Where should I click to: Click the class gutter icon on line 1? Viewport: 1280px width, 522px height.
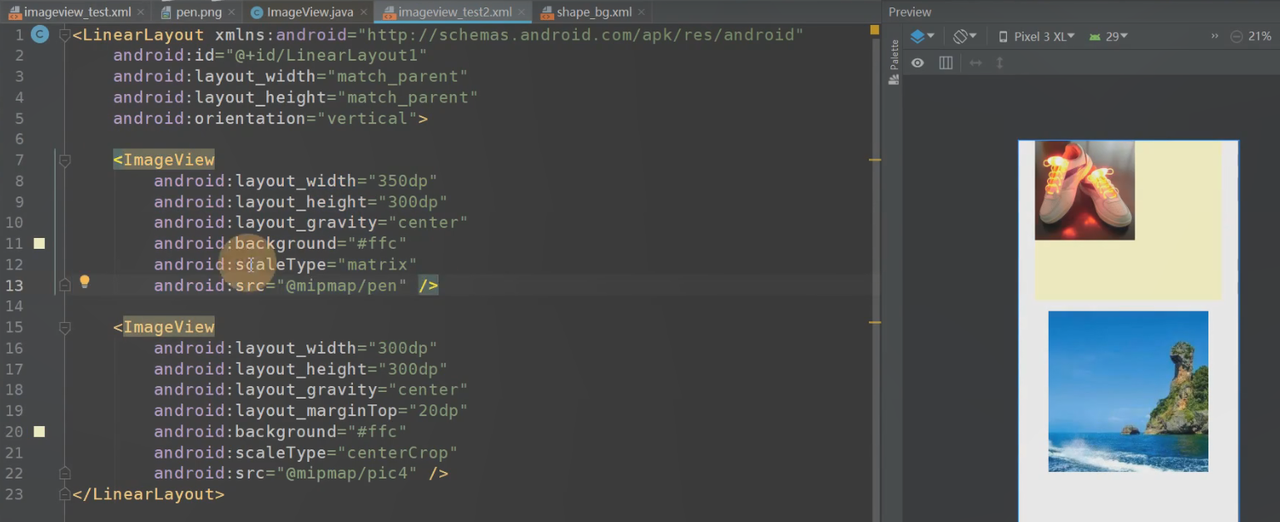[x=40, y=35]
